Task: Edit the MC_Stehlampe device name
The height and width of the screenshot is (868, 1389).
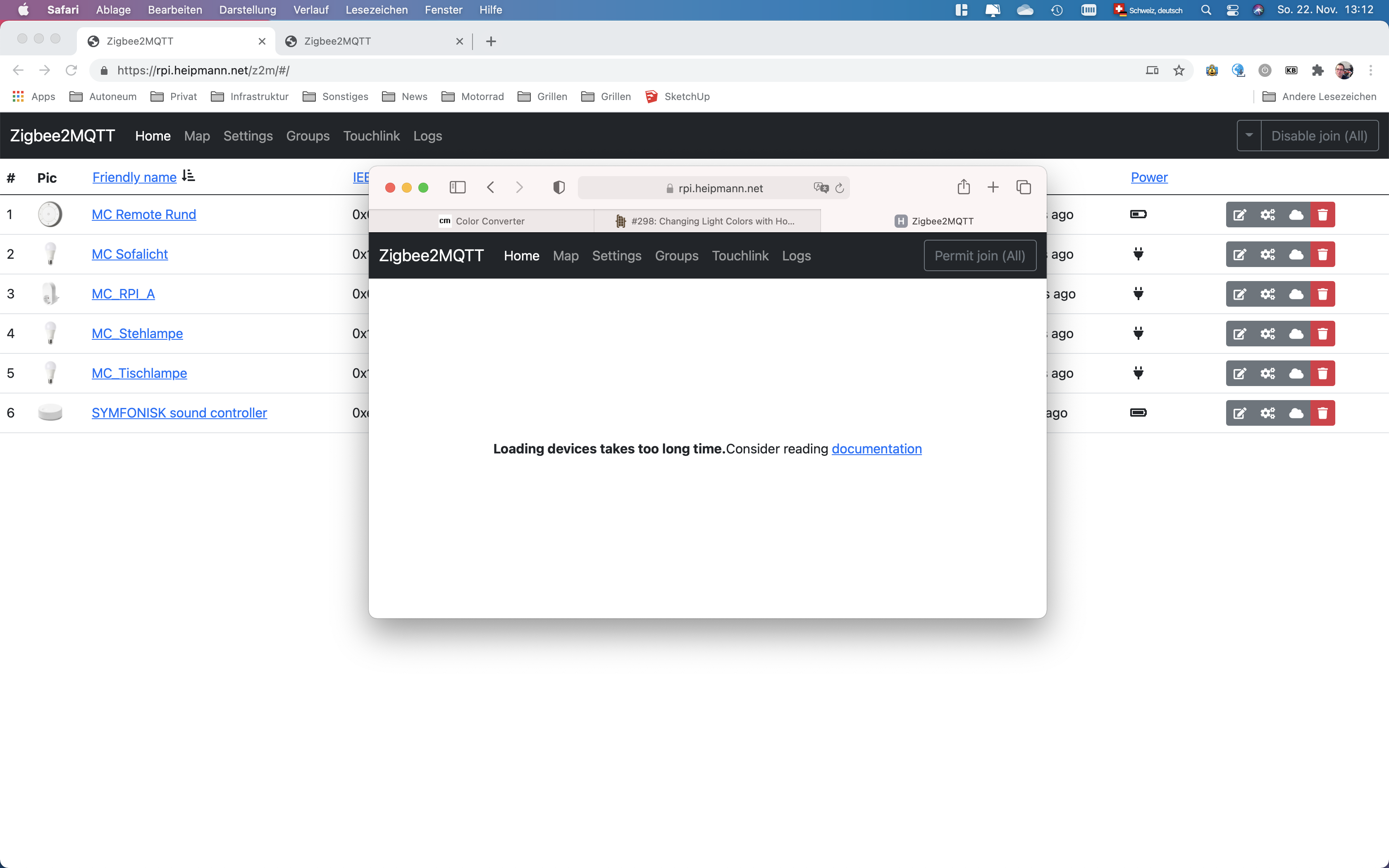Action: 1240,334
